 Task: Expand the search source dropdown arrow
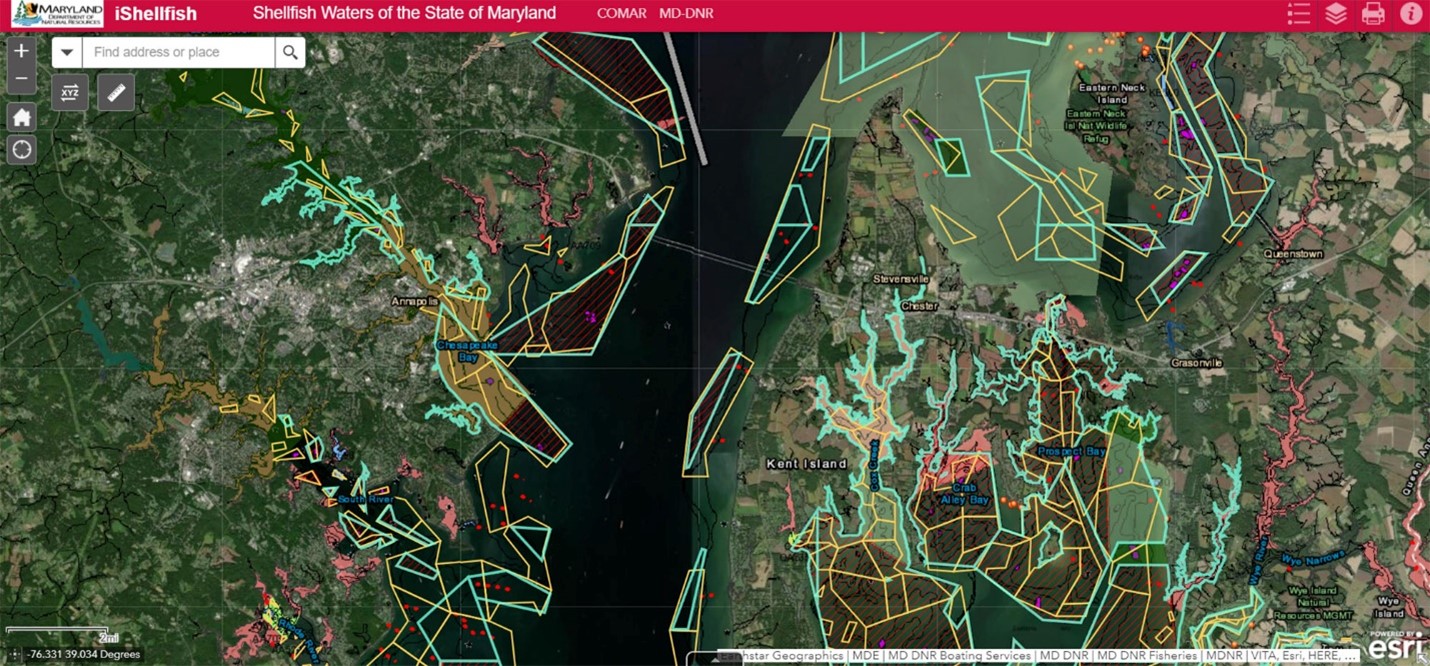pyautogui.click(x=67, y=53)
